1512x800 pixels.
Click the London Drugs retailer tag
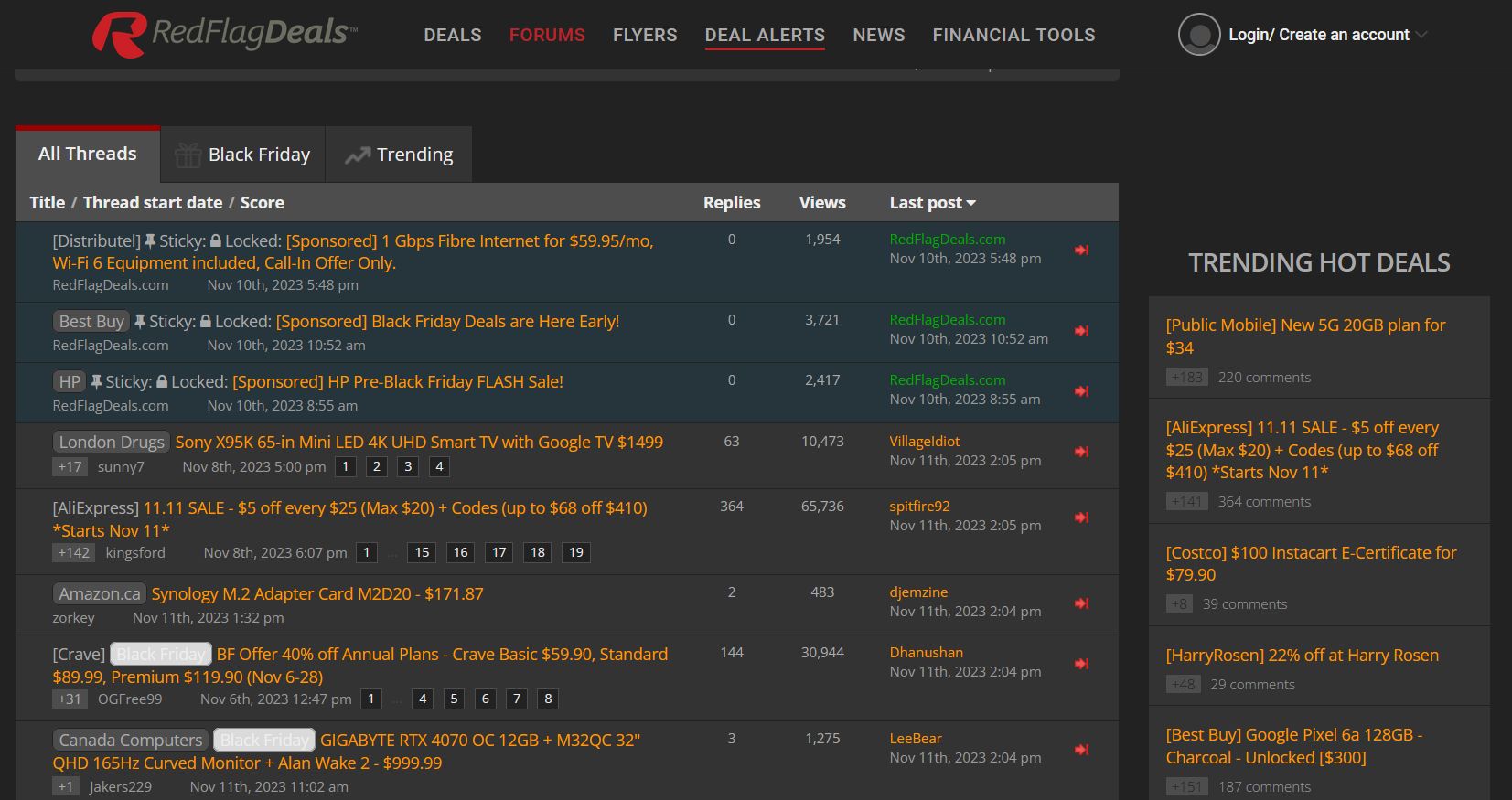click(112, 443)
